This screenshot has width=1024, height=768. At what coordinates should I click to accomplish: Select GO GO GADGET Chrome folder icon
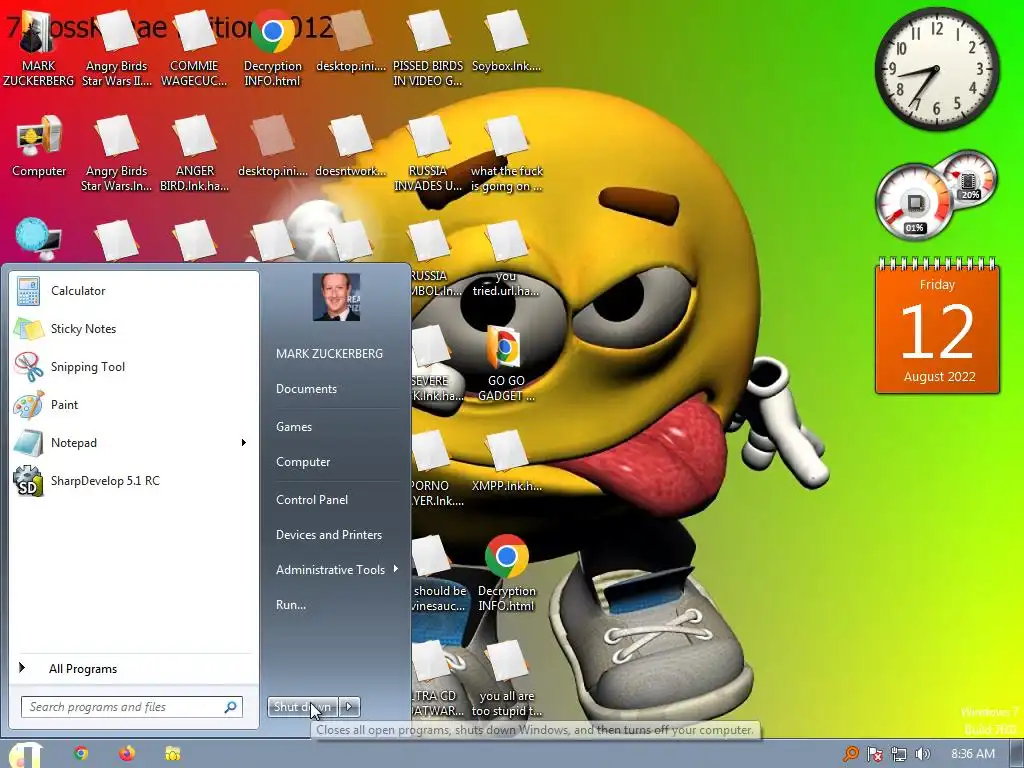[506, 364]
